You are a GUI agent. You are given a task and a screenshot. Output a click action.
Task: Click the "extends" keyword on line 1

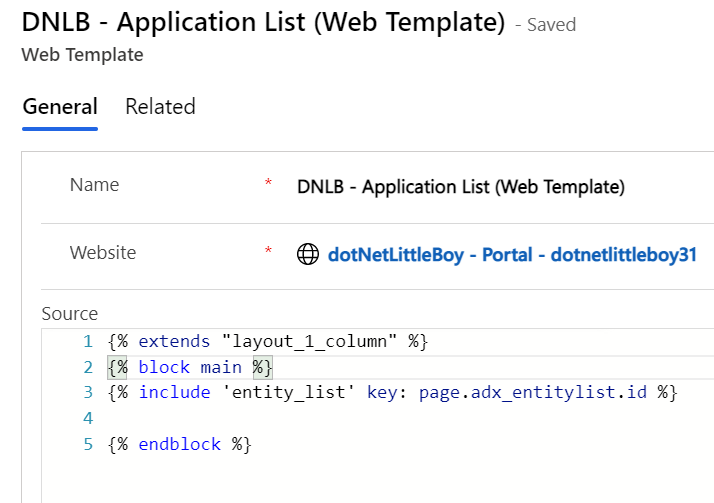(177, 341)
